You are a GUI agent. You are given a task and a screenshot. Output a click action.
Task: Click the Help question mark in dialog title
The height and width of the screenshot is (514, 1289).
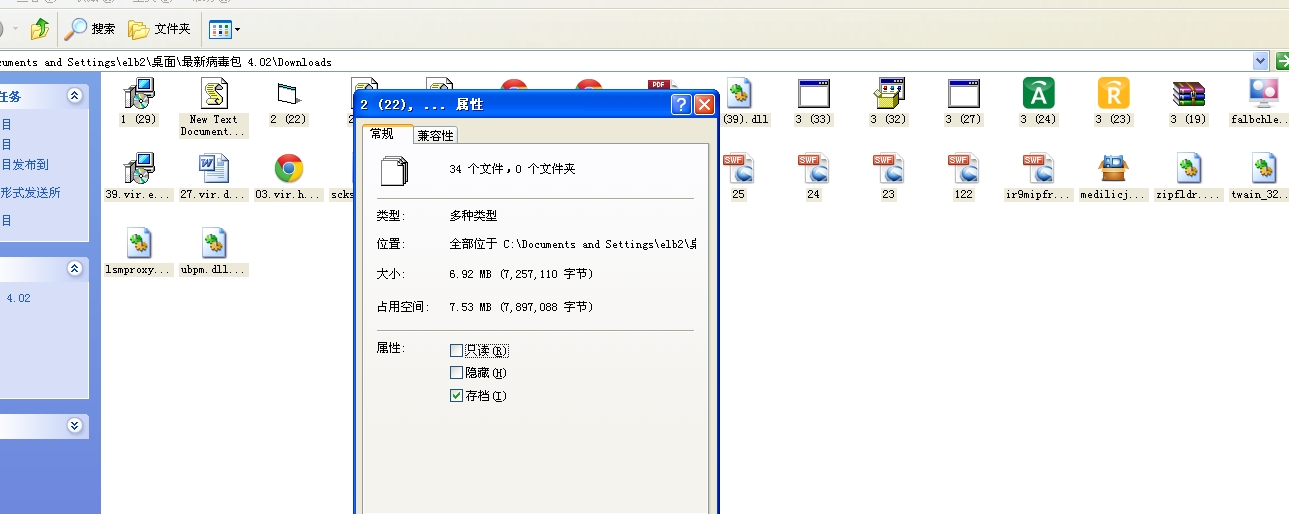(x=681, y=105)
